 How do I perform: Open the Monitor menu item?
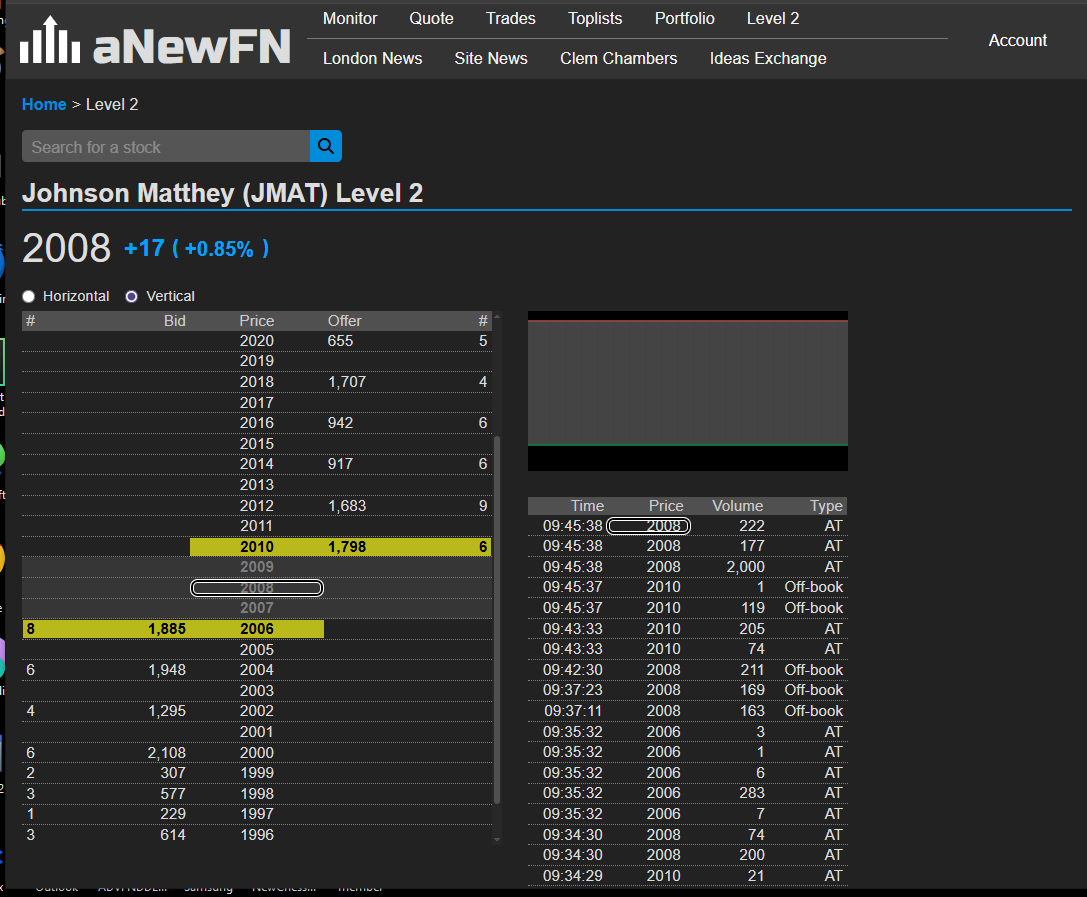pyautogui.click(x=350, y=19)
